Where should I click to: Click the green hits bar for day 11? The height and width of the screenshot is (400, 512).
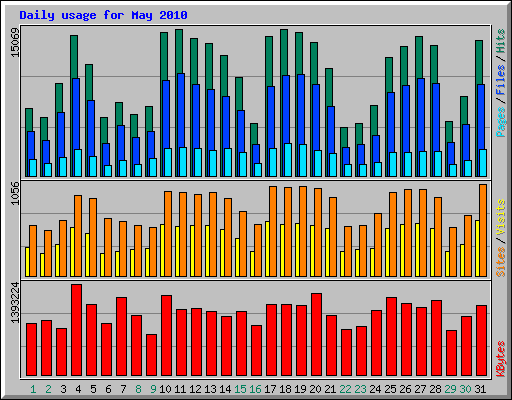(179, 51)
